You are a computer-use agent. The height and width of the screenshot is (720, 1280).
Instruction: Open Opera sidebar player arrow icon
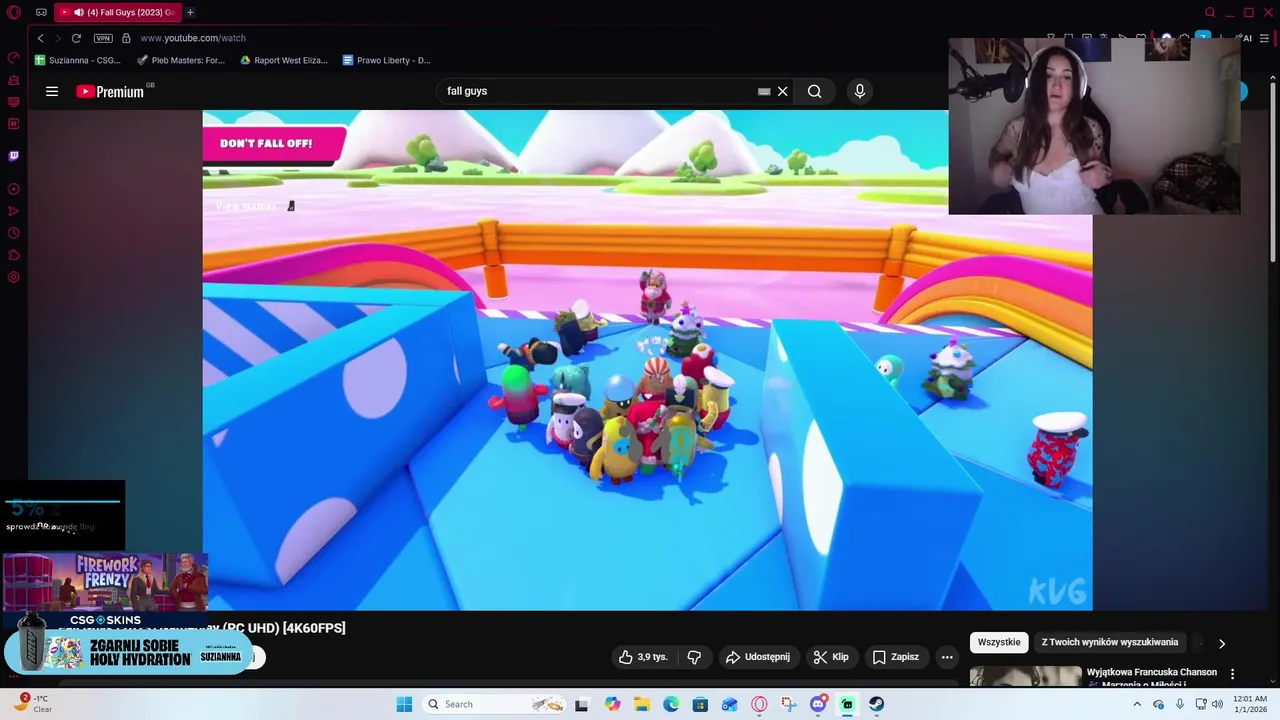click(14, 211)
